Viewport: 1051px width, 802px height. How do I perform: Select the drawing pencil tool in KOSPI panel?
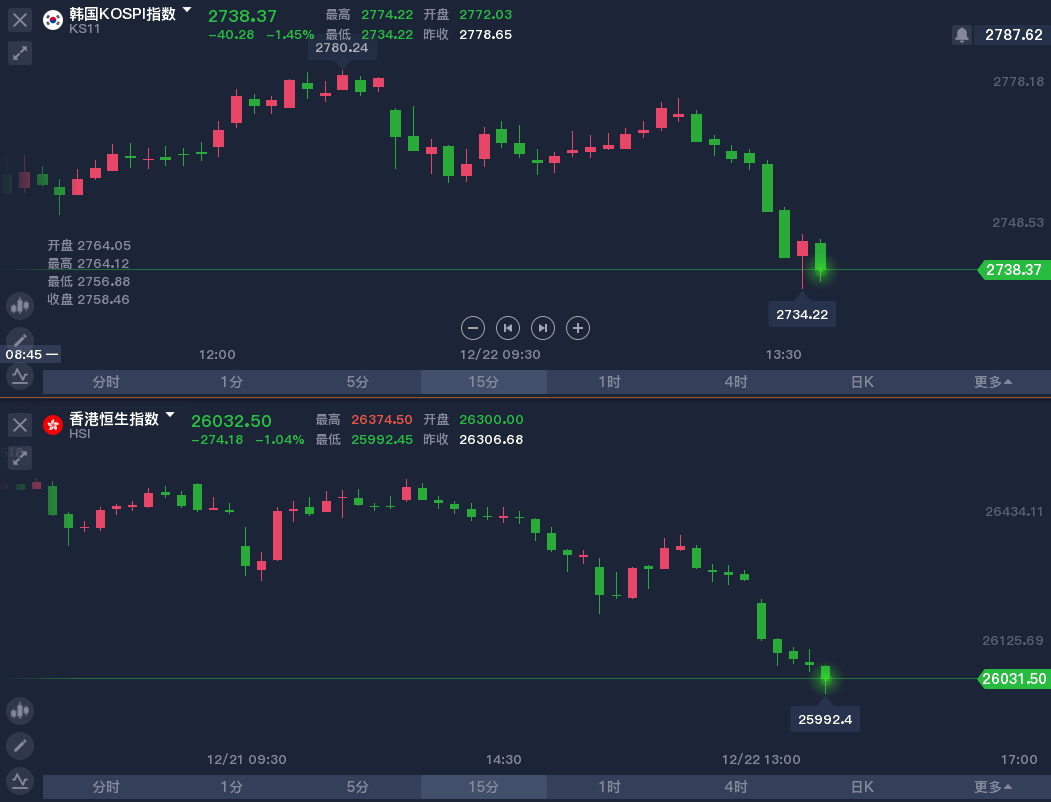20,340
